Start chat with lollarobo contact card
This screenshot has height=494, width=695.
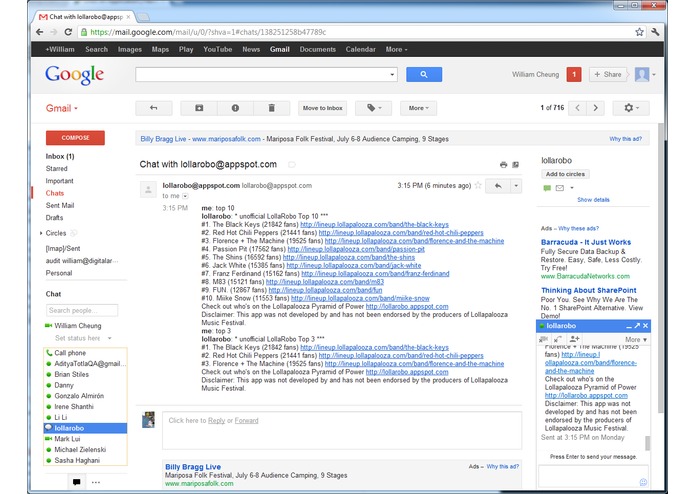[x=547, y=188]
